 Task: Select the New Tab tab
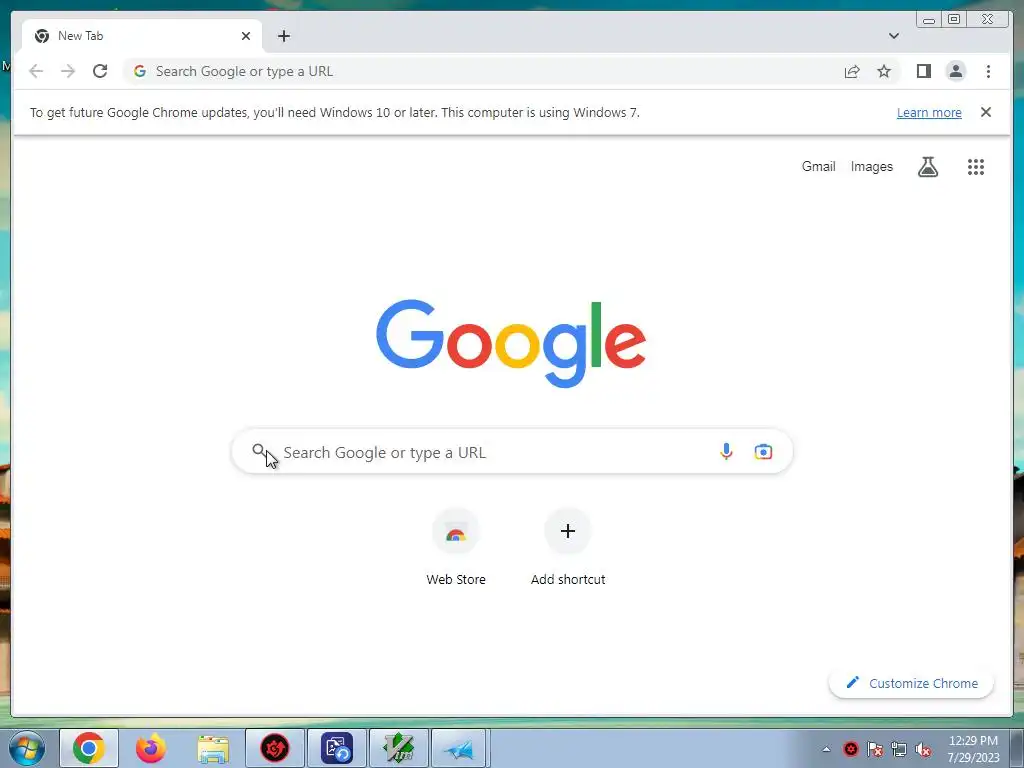tap(142, 36)
